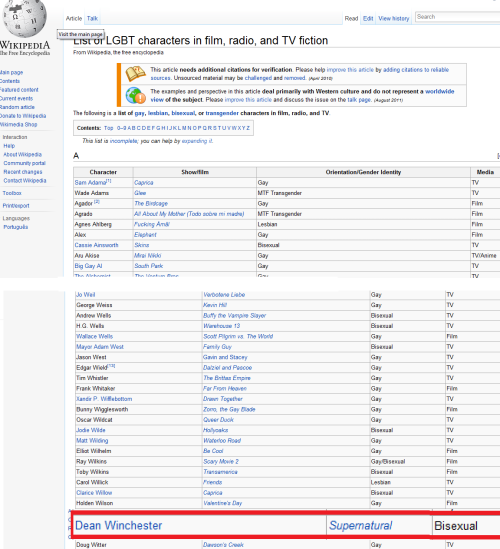Open the Skins show link

(x=142, y=245)
